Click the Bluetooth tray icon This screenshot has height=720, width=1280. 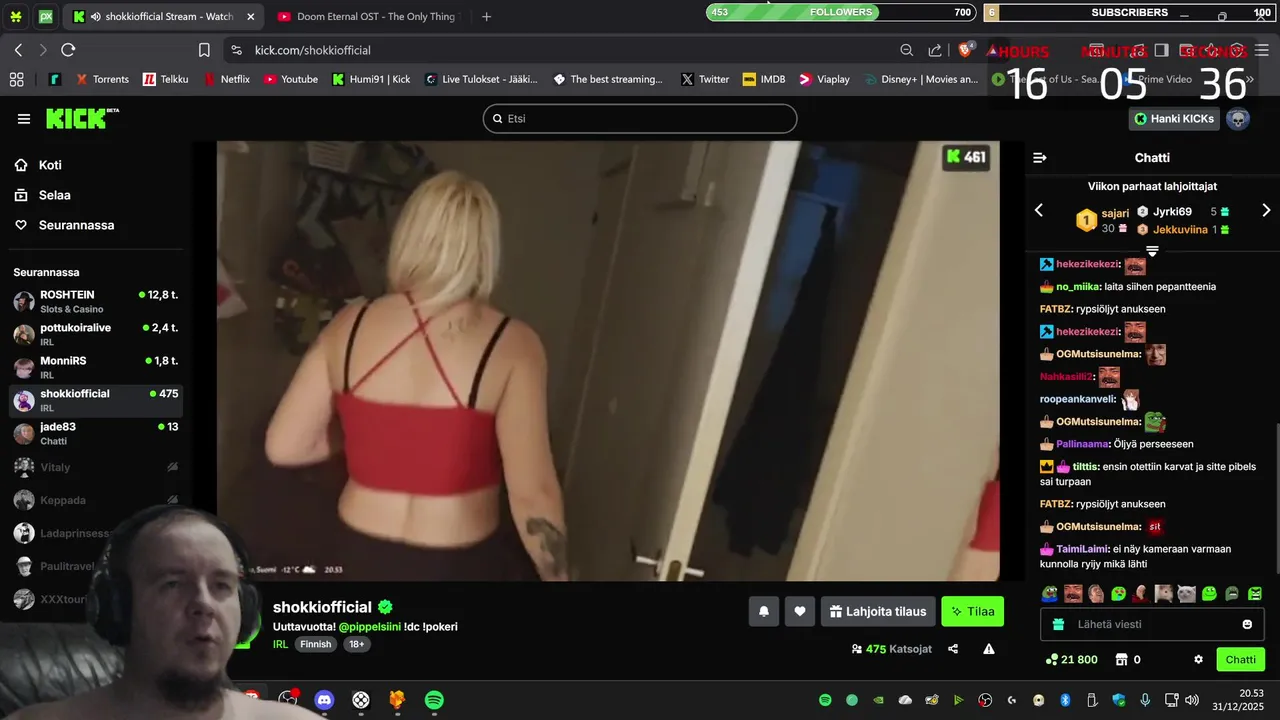click(1065, 700)
